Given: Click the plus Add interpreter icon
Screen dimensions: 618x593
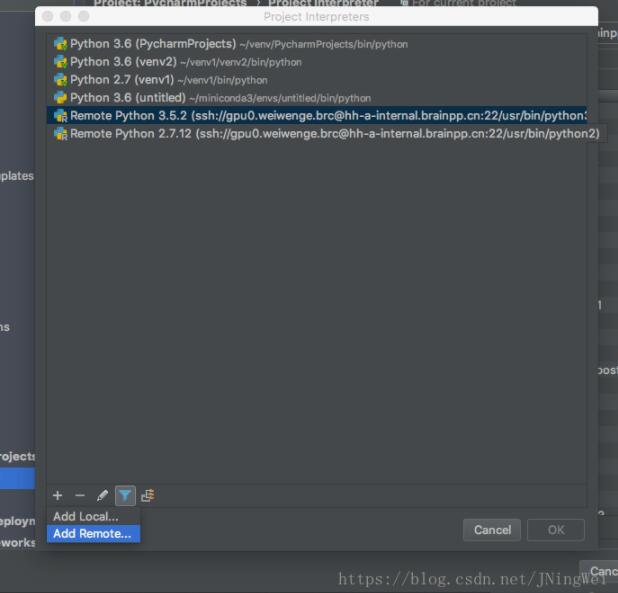Looking at the screenshot, I should coord(58,495).
